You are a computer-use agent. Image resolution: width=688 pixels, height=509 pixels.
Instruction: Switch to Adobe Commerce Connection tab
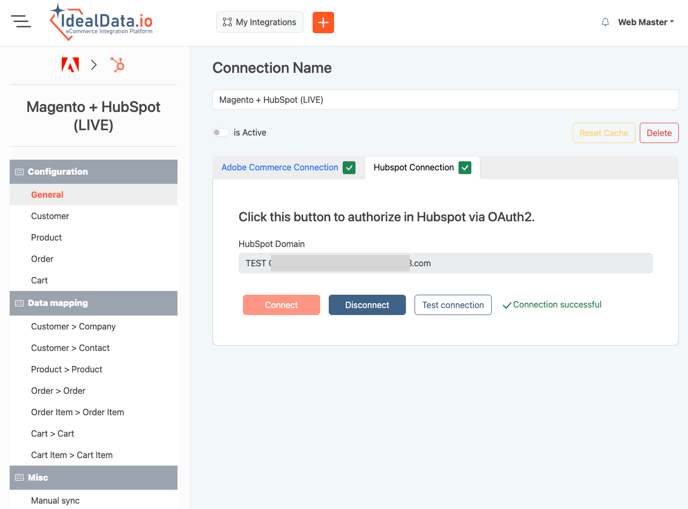(279, 168)
